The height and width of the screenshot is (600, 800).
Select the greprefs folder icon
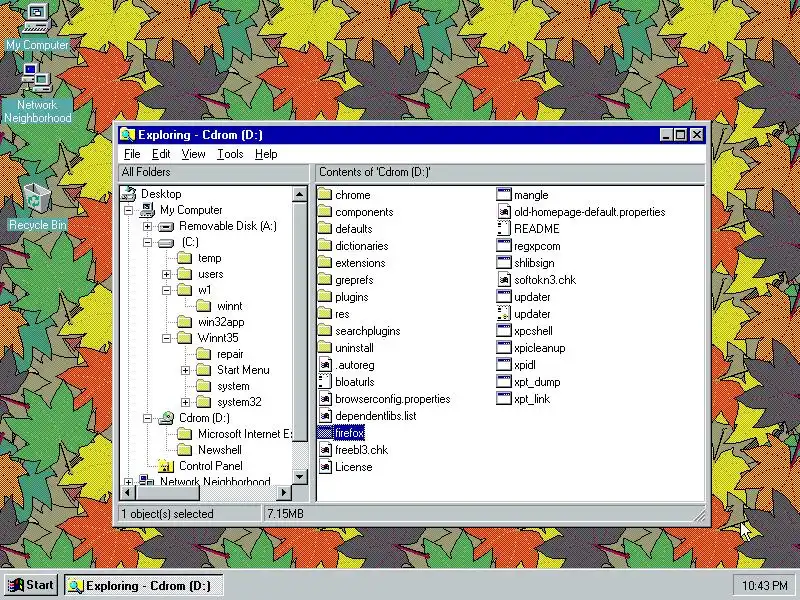pos(325,280)
